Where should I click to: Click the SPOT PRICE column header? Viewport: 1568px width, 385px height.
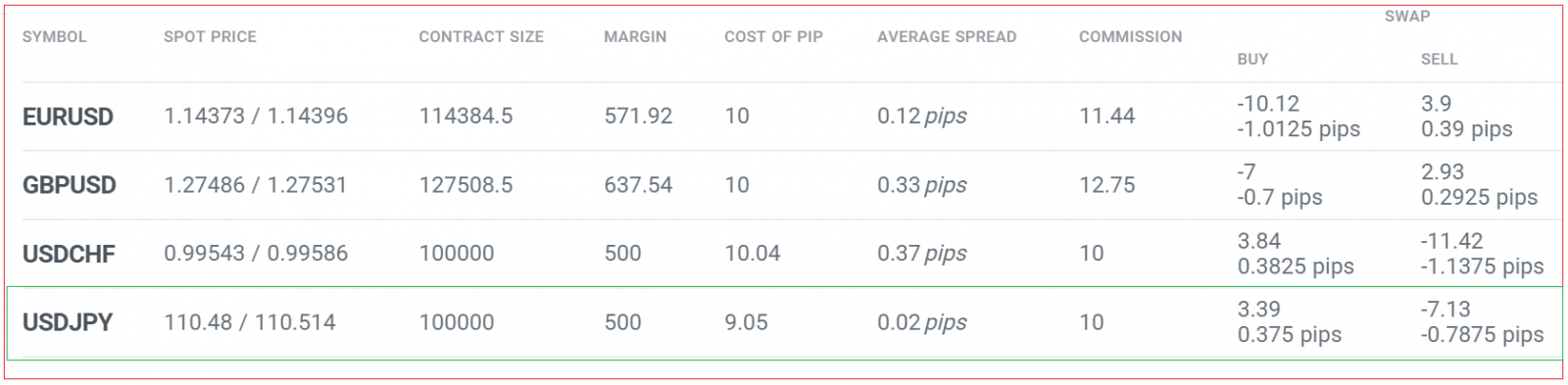coord(210,37)
